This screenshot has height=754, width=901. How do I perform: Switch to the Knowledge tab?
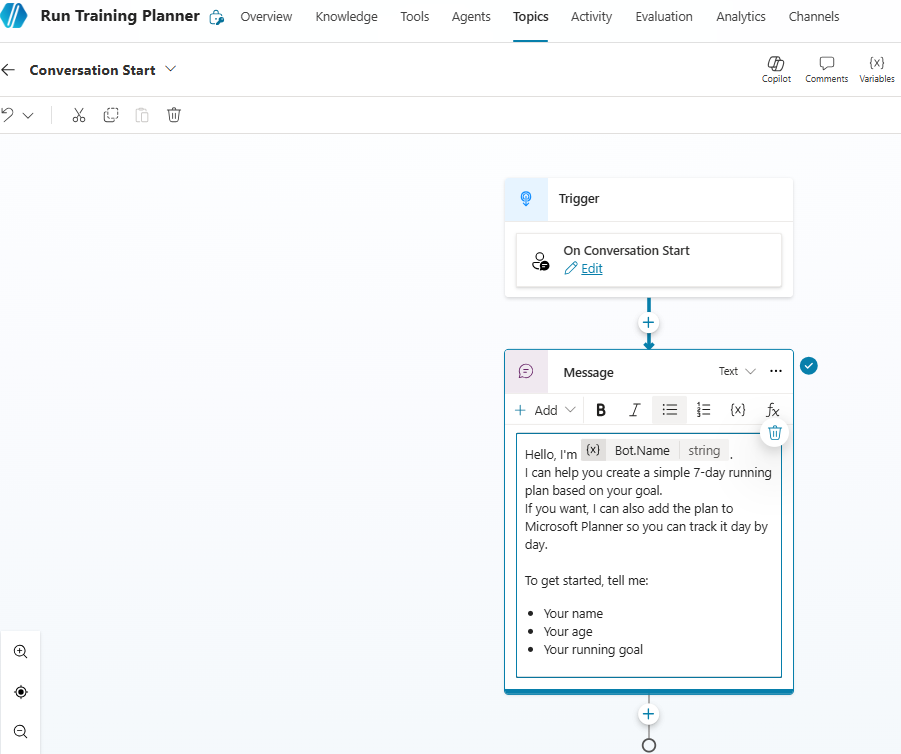[x=346, y=17]
